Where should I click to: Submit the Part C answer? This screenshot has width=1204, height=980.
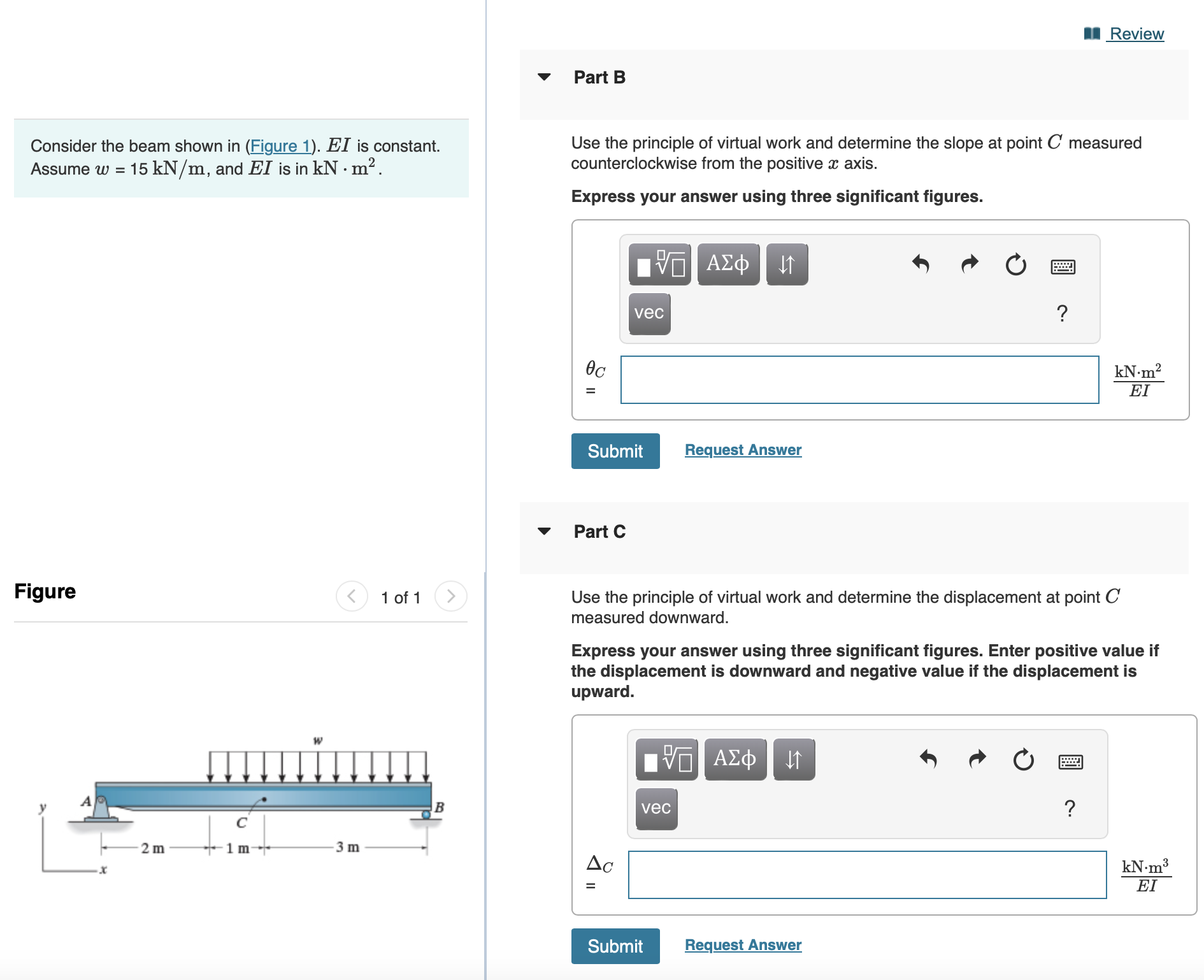(615, 946)
